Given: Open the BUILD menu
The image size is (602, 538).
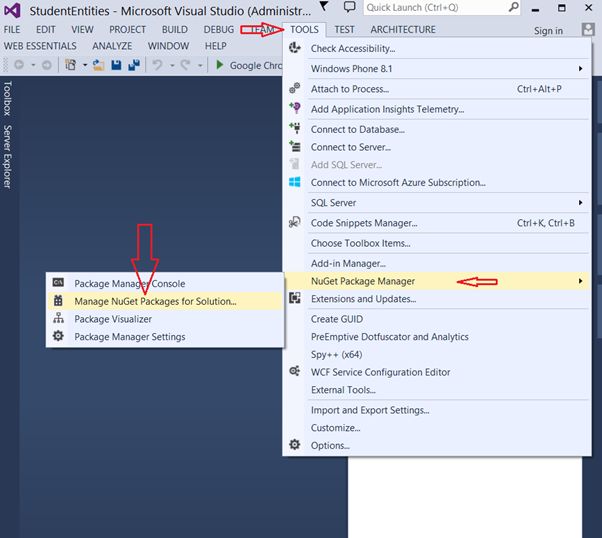Looking at the screenshot, I should (175, 30).
